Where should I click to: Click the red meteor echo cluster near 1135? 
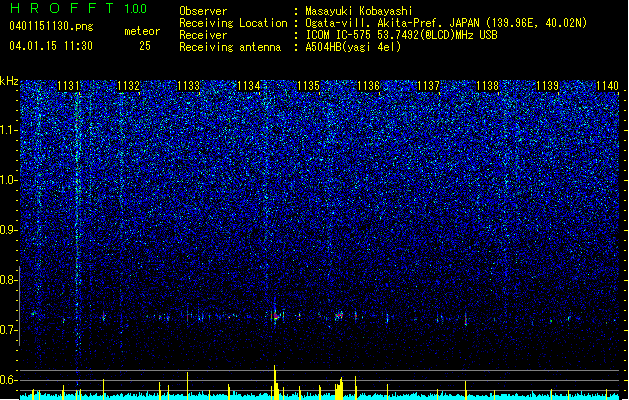[x=340, y=316]
